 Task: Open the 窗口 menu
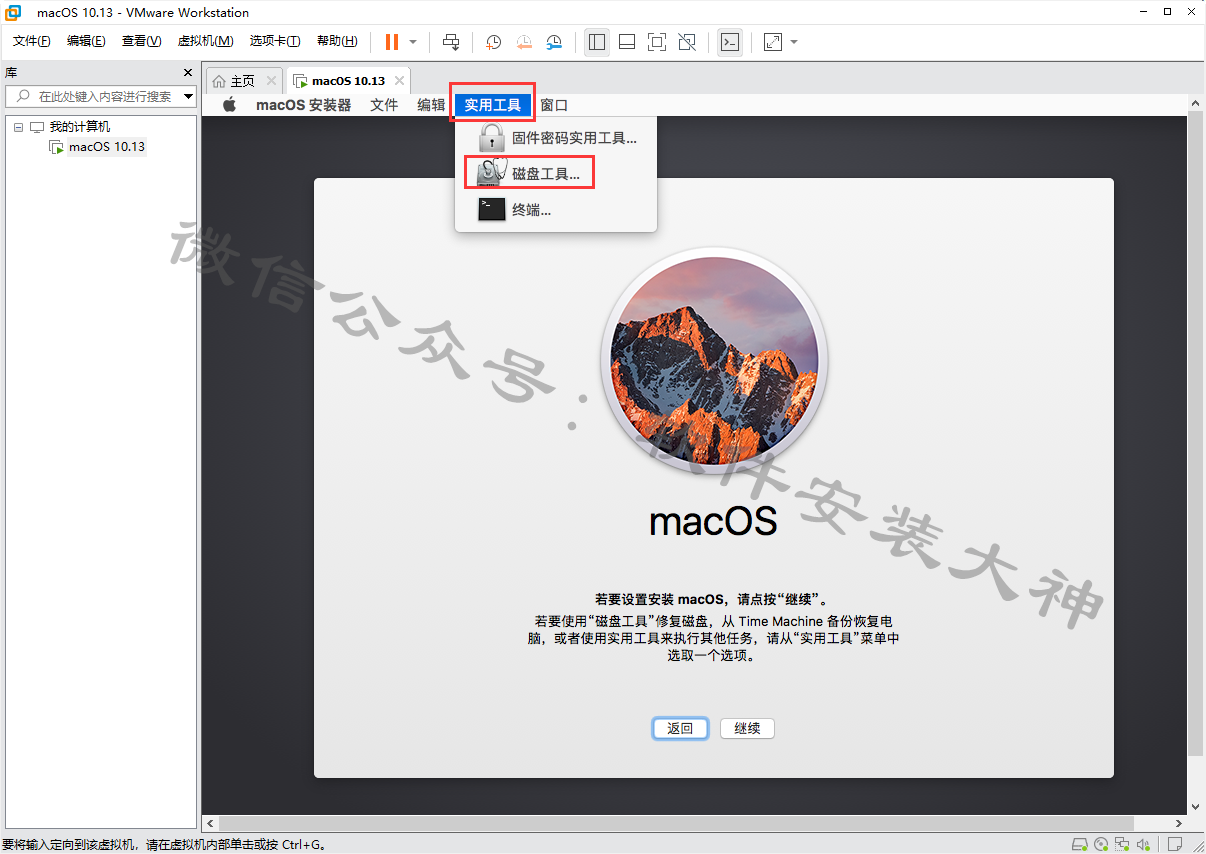tap(554, 105)
